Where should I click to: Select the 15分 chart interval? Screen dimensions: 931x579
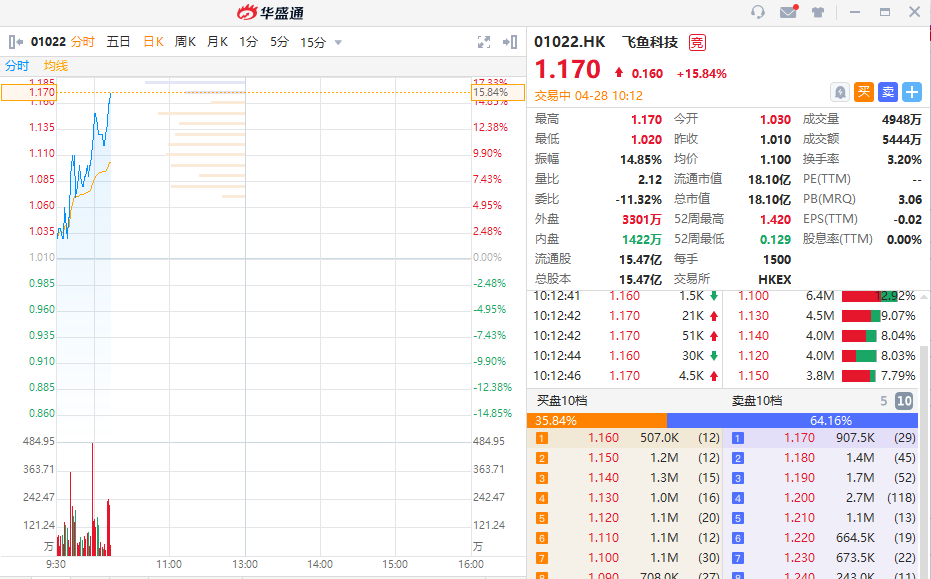313,43
